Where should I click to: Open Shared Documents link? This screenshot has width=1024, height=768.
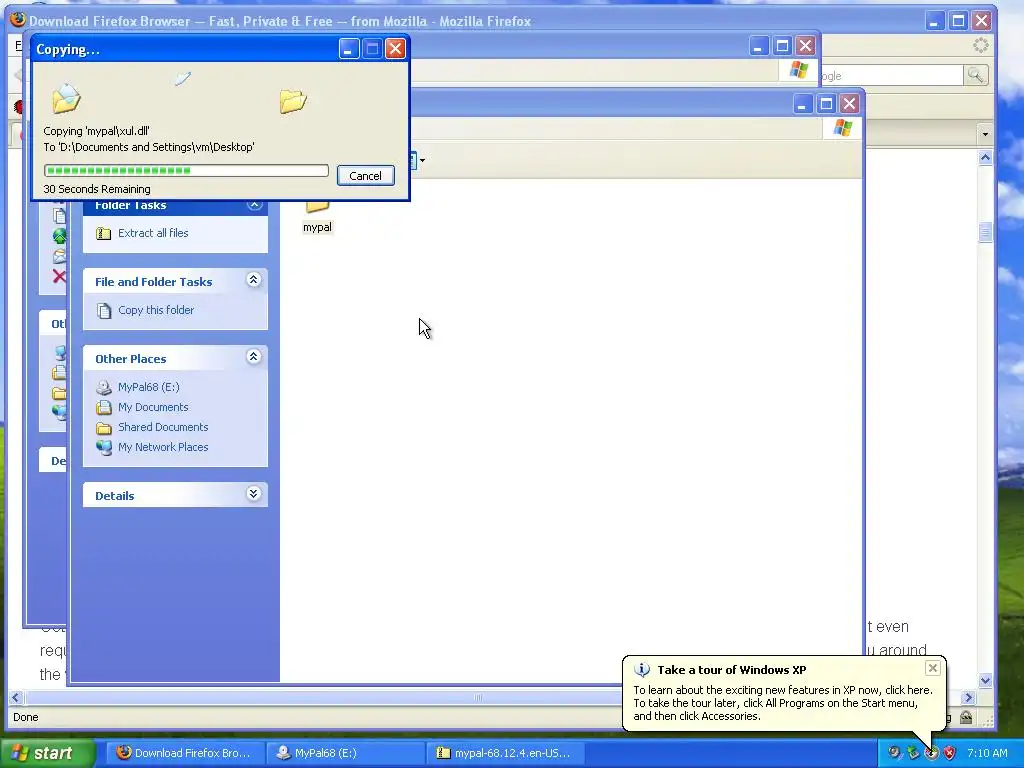tap(163, 427)
